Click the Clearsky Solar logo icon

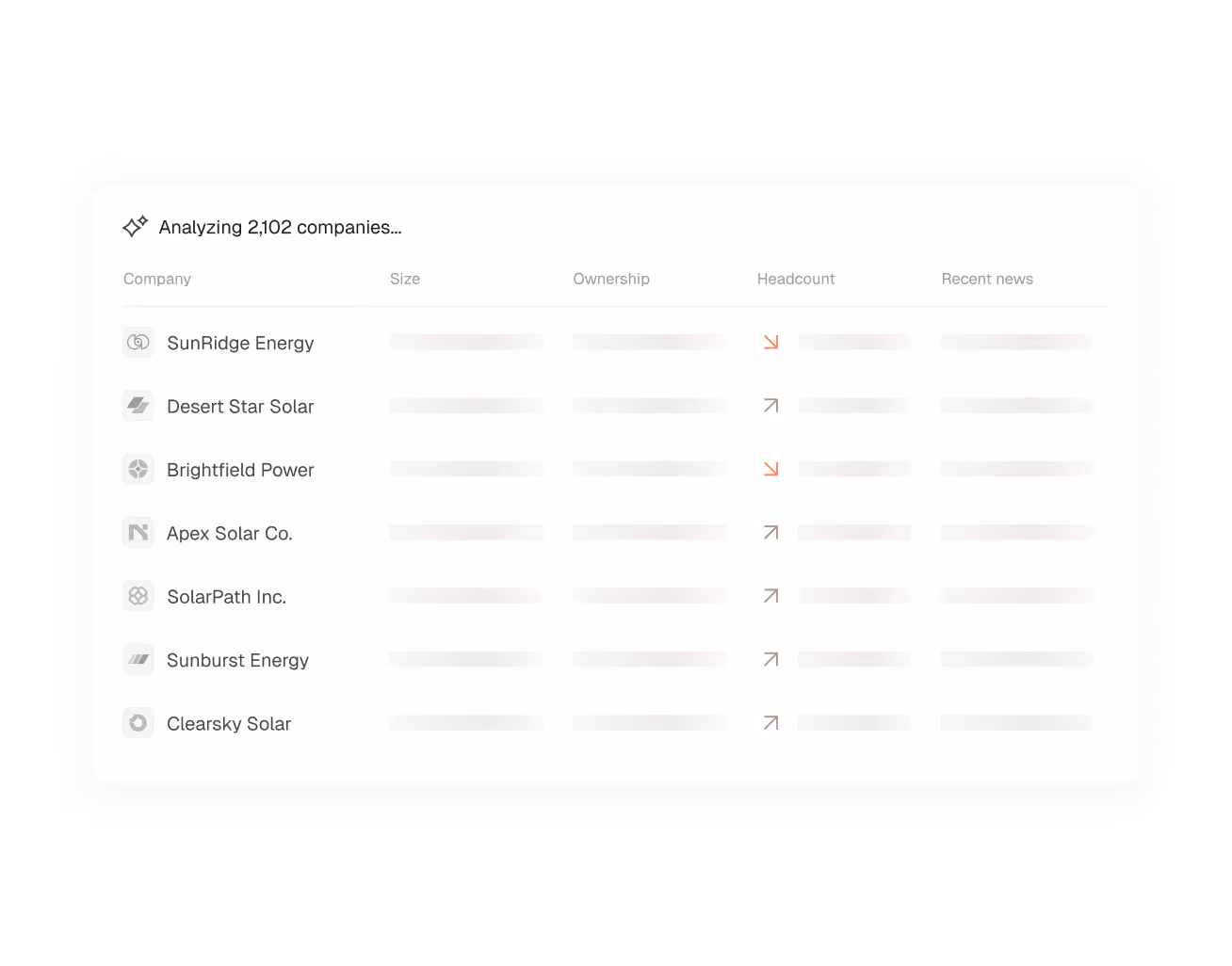(x=138, y=723)
